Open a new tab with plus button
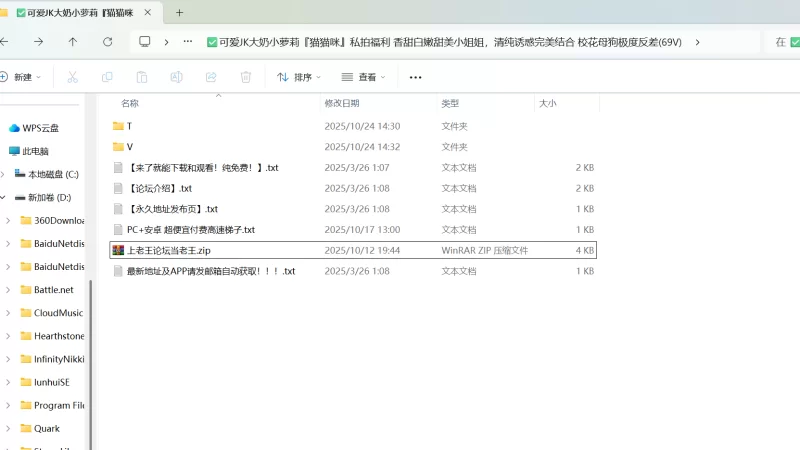Viewport: 800px width, 450px height. [180, 13]
